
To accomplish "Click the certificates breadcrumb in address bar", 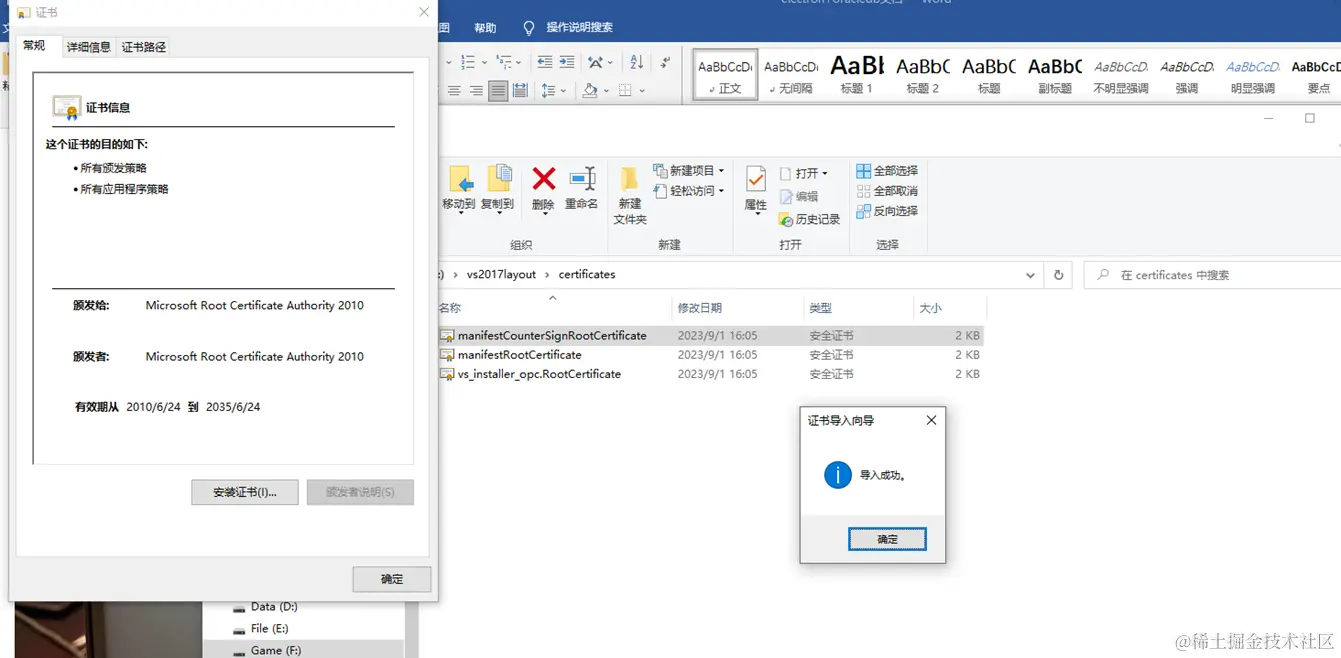I will pos(587,275).
